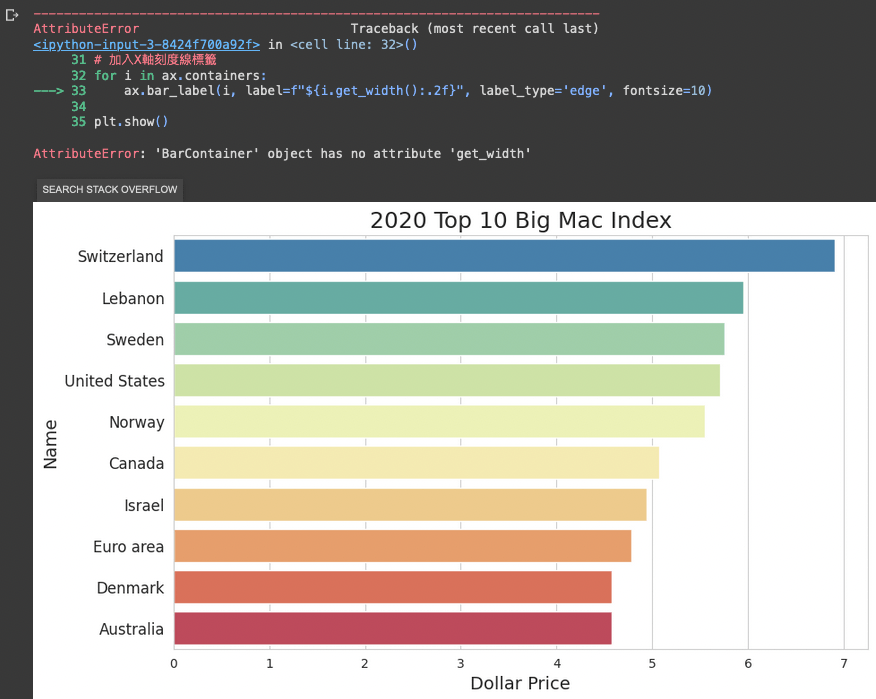Click line number 34 in the traceback
876x699 pixels.
tap(79, 106)
